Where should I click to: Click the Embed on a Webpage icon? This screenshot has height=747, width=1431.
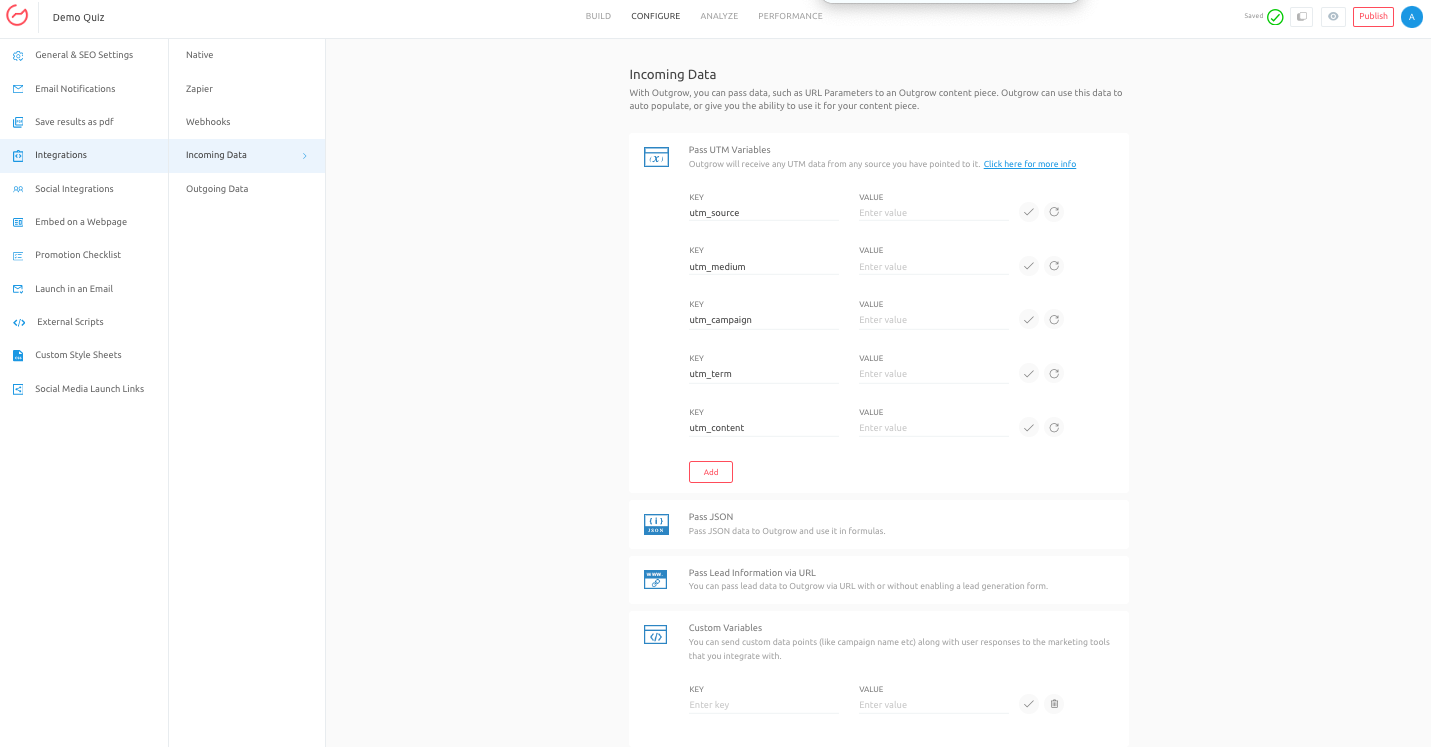coord(18,222)
